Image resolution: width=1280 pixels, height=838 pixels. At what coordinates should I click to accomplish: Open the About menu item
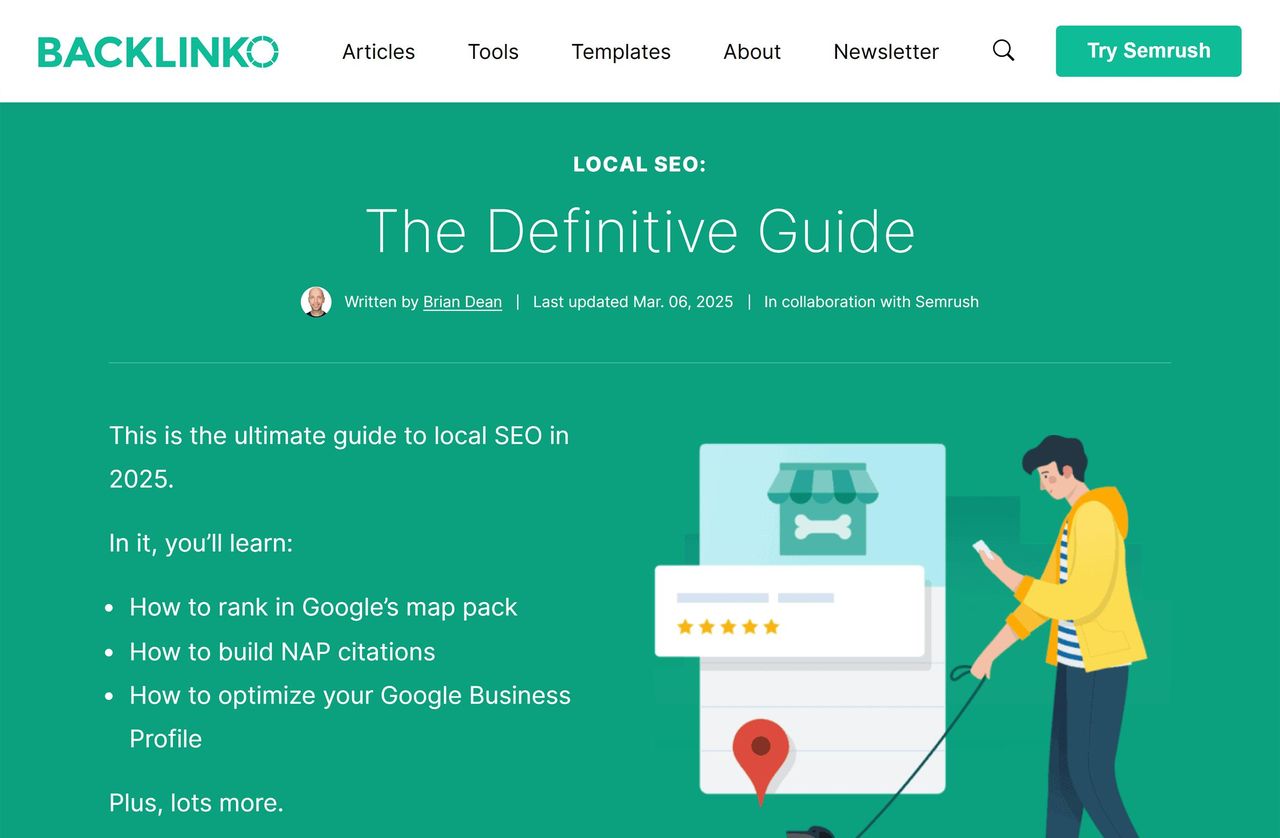(x=752, y=51)
